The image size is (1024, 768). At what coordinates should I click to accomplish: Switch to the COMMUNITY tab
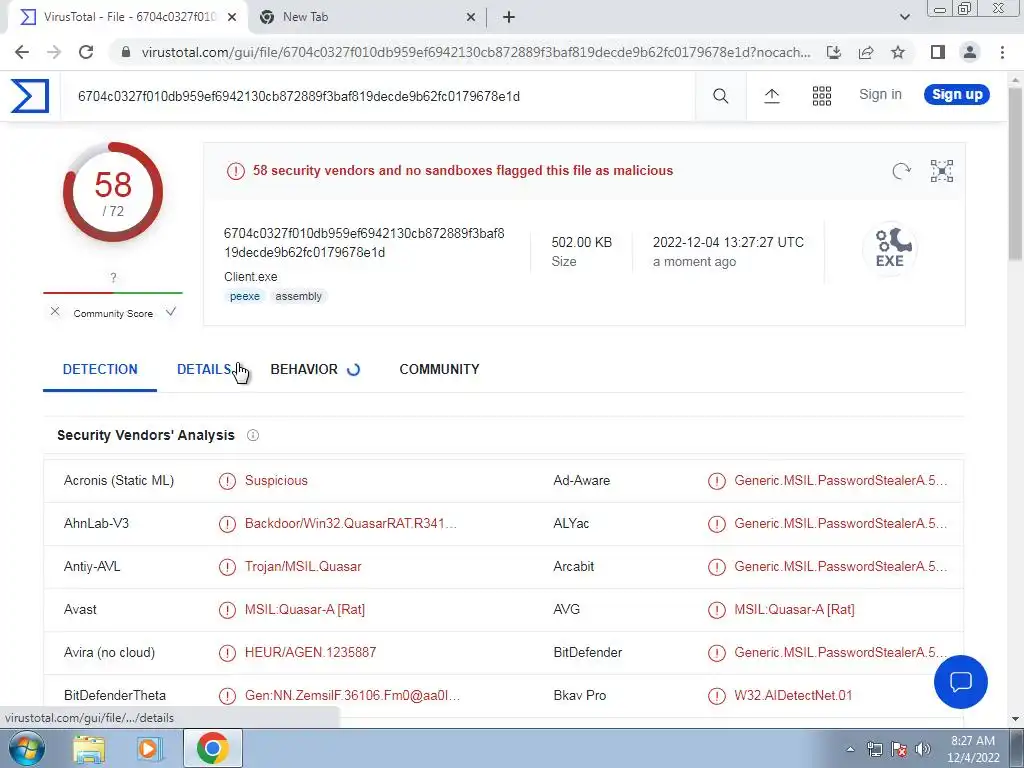[440, 370]
